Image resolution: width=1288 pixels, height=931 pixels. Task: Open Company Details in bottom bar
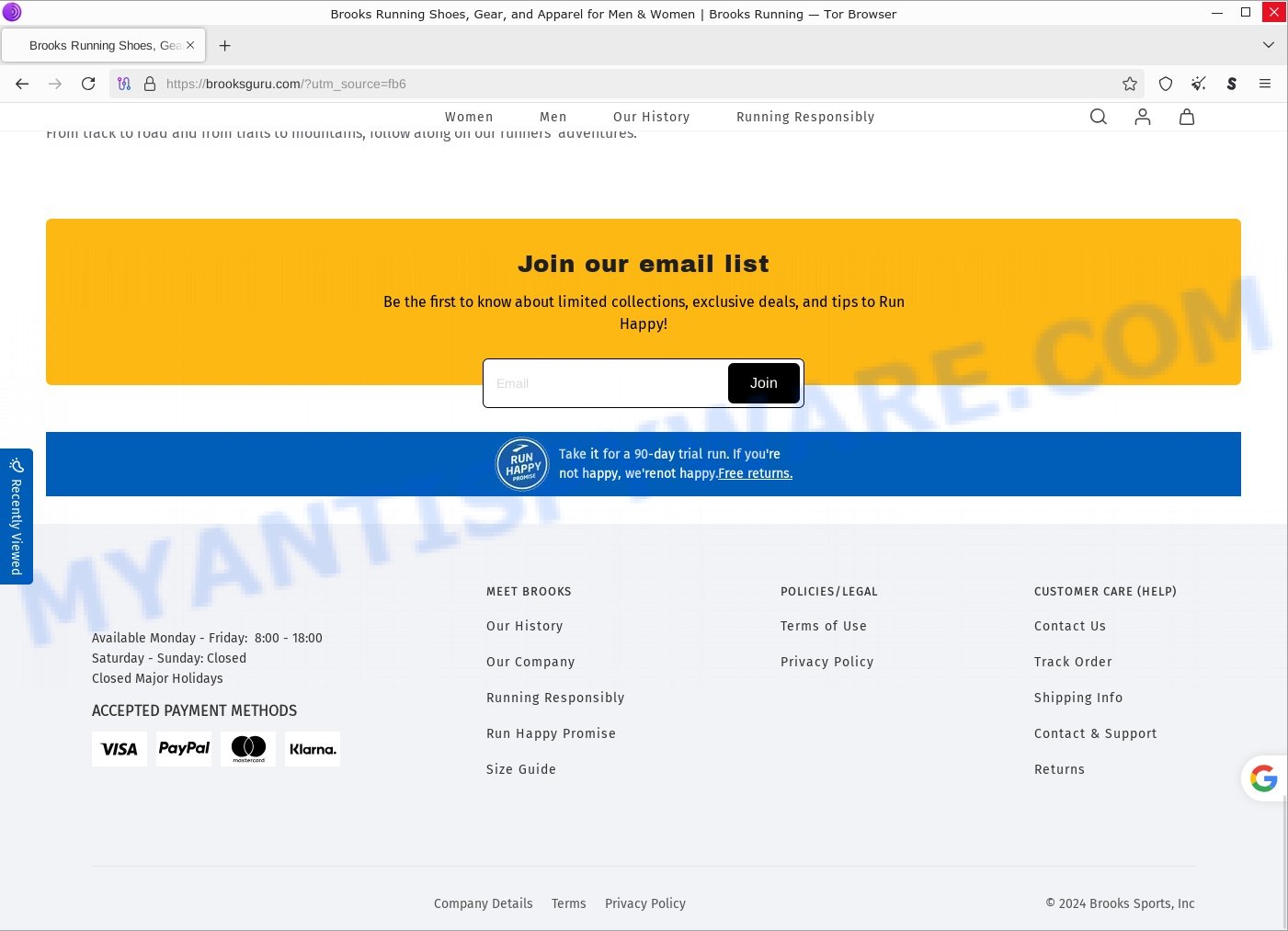(x=484, y=903)
